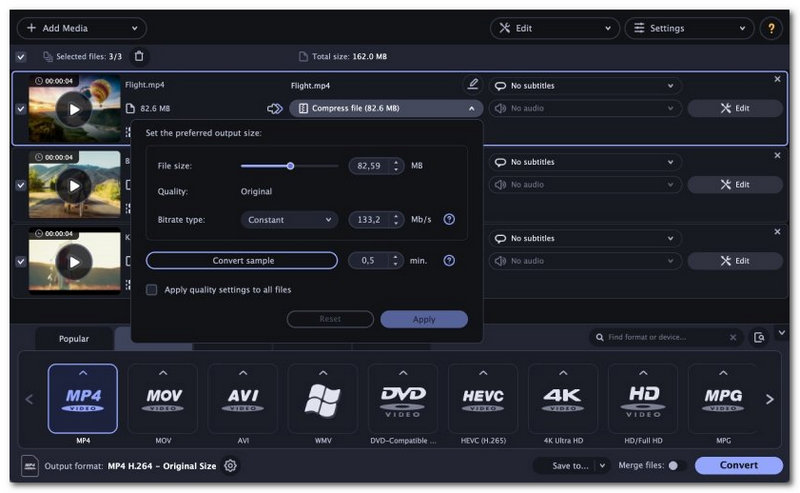
Task: Start conversion with the Convert button
Action: [x=739, y=465]
